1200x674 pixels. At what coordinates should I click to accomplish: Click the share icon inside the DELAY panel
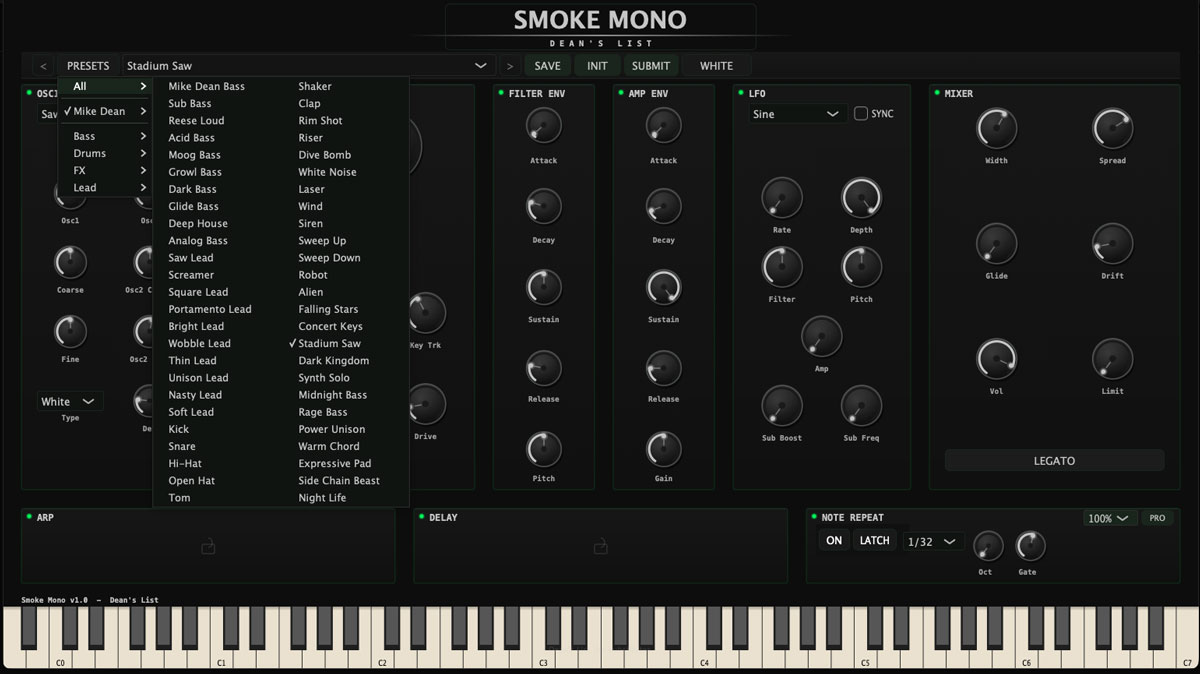point(600,549)
